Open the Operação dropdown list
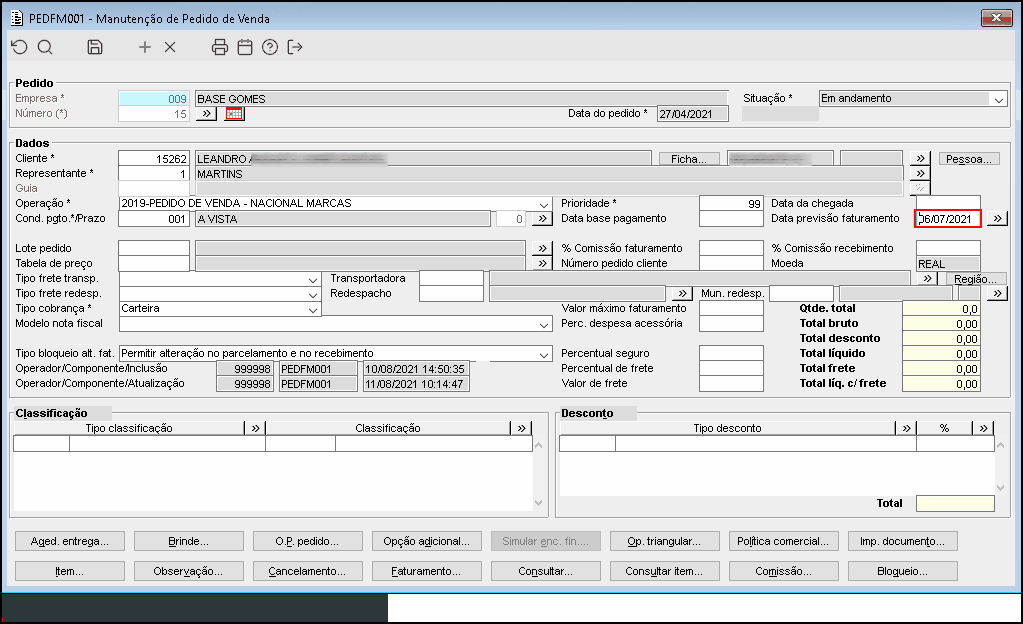 pos(544,203)
